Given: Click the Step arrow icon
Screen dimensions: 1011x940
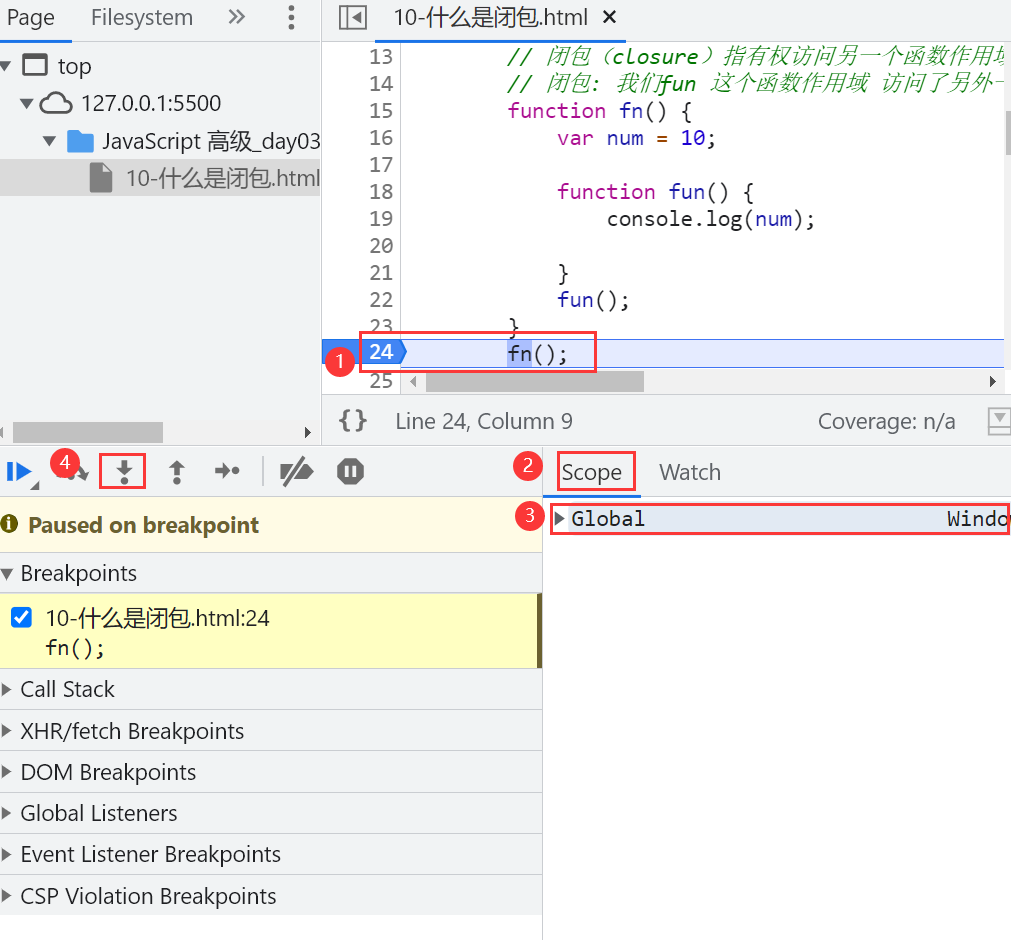Looking at the screenshot, I should coord(228,472).
